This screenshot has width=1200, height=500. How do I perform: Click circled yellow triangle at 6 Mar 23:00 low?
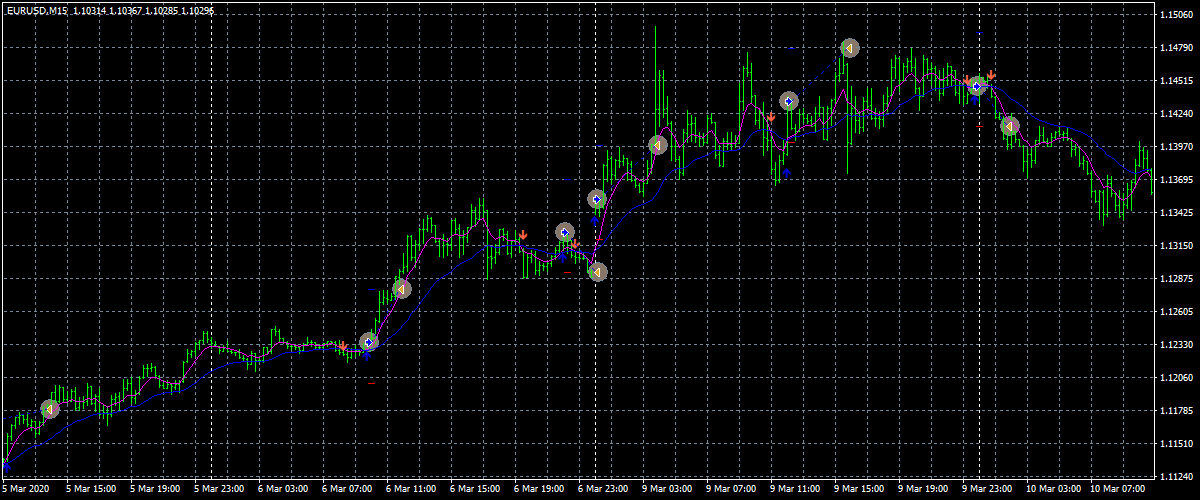coord(597,270)
